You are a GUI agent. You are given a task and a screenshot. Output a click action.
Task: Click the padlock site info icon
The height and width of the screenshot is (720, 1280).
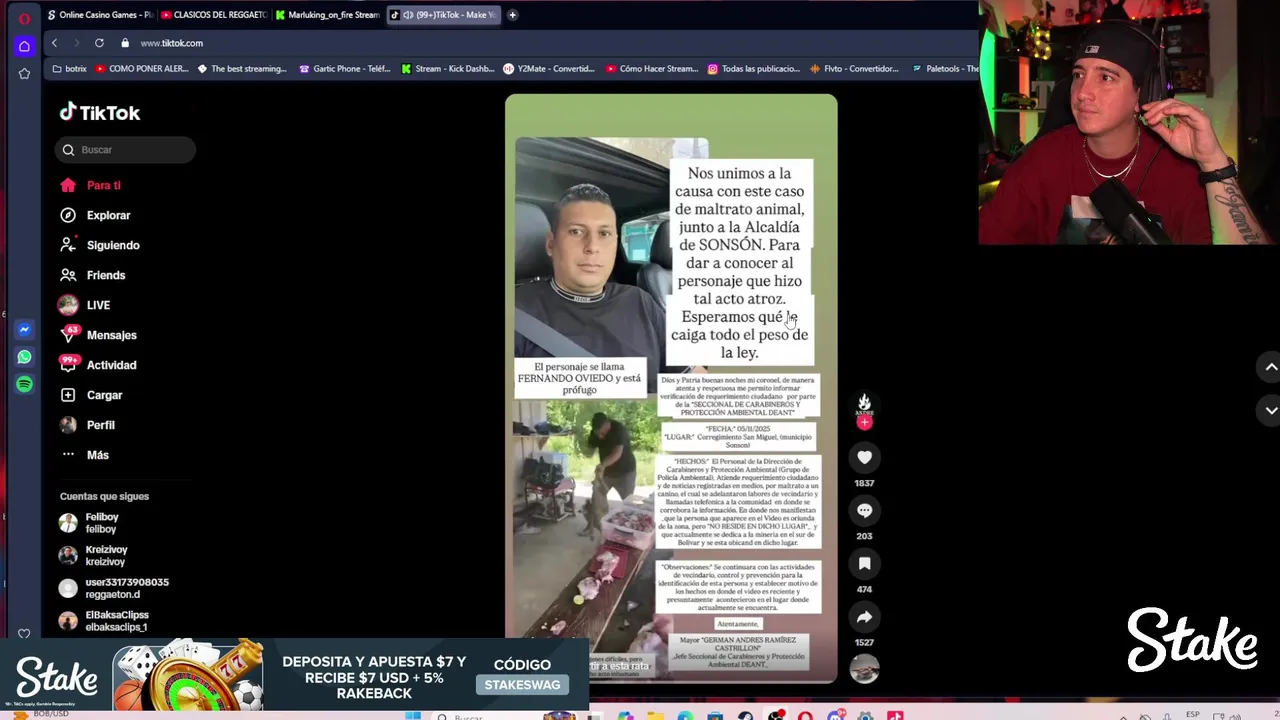coord(125,43)
